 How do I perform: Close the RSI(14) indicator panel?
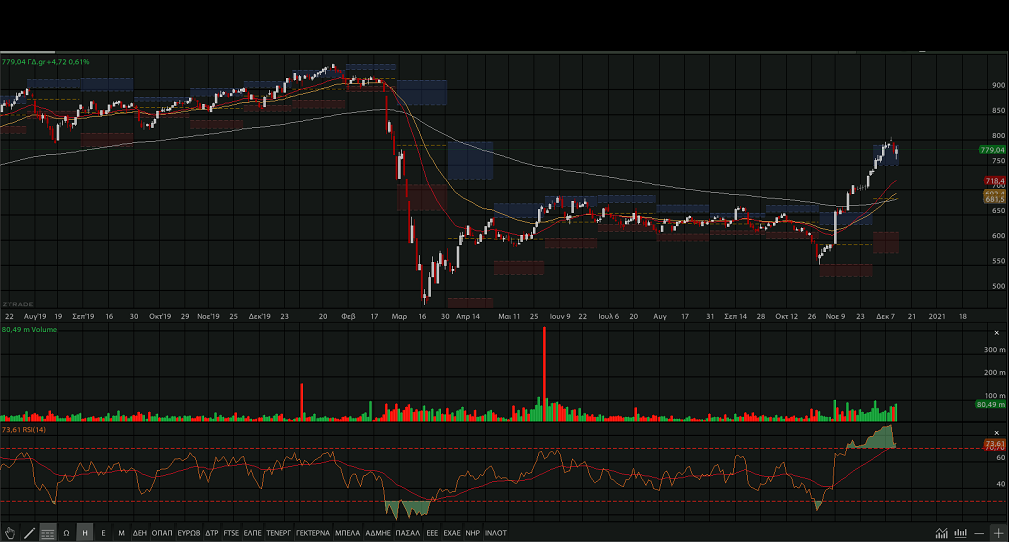click(997, 433)
